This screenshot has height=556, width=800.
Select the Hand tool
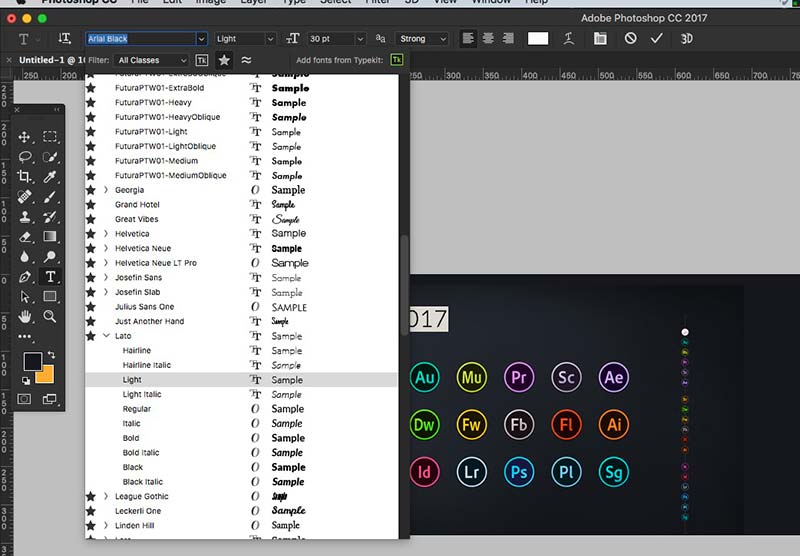24,316
